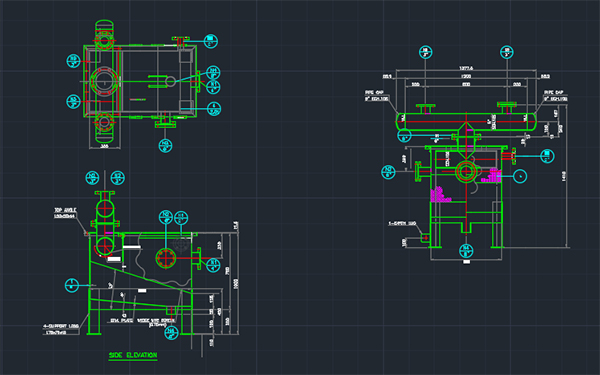Click the TOP ANGLE annotation label
Screen dimensions: 600x375
(x=65, y=210)
